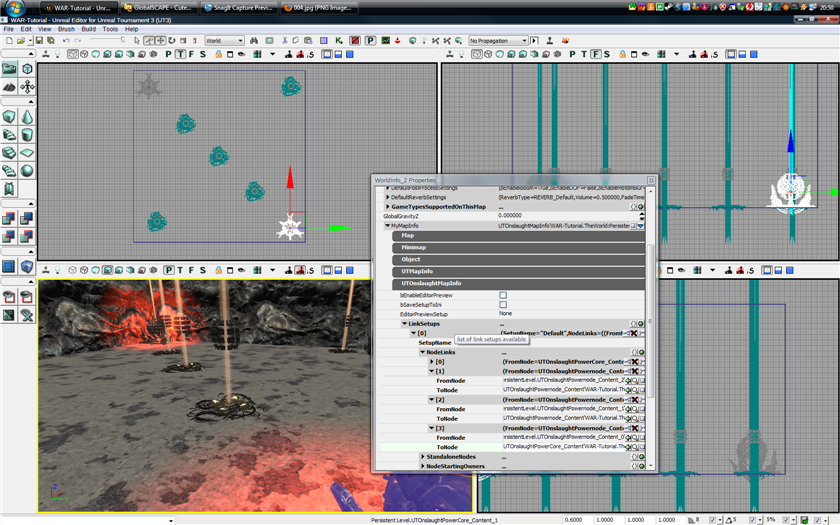This screenshot has width=840, height=525.
Task: Delete NodeLinks entry [3] with the X button
Action: pos(634,429)
